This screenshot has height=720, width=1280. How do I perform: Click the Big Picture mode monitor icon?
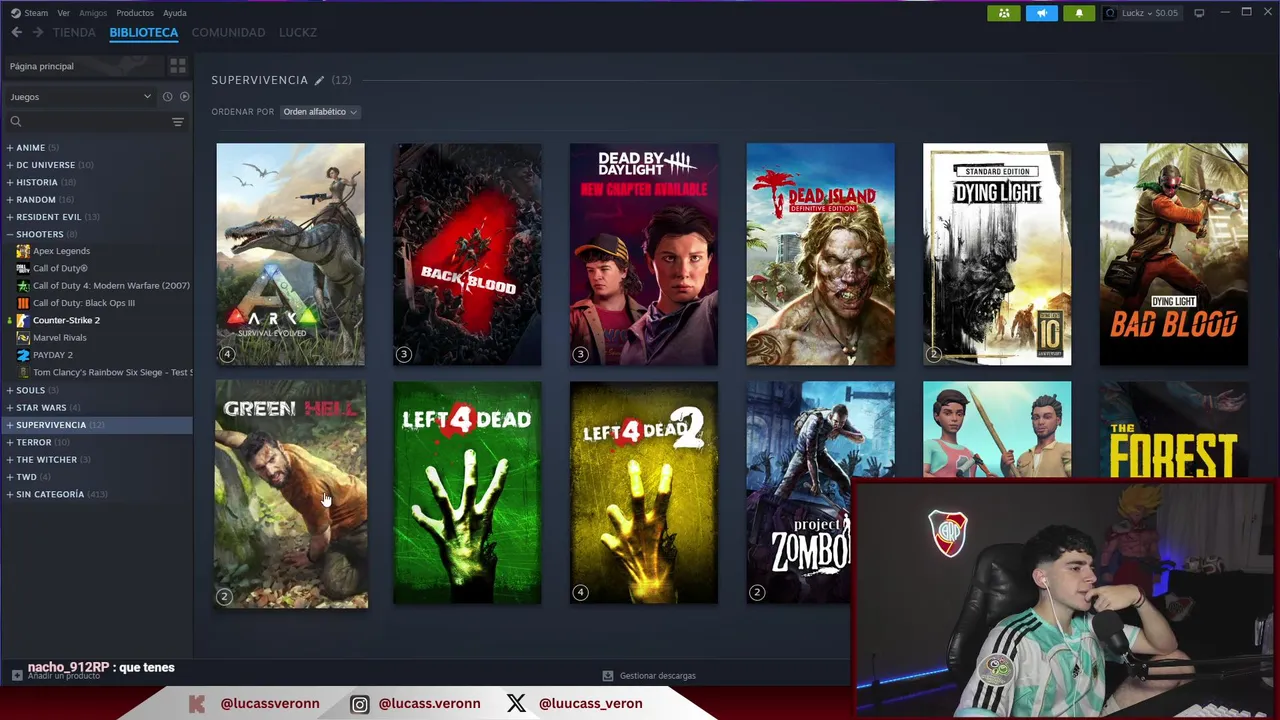pos(1199,13)
